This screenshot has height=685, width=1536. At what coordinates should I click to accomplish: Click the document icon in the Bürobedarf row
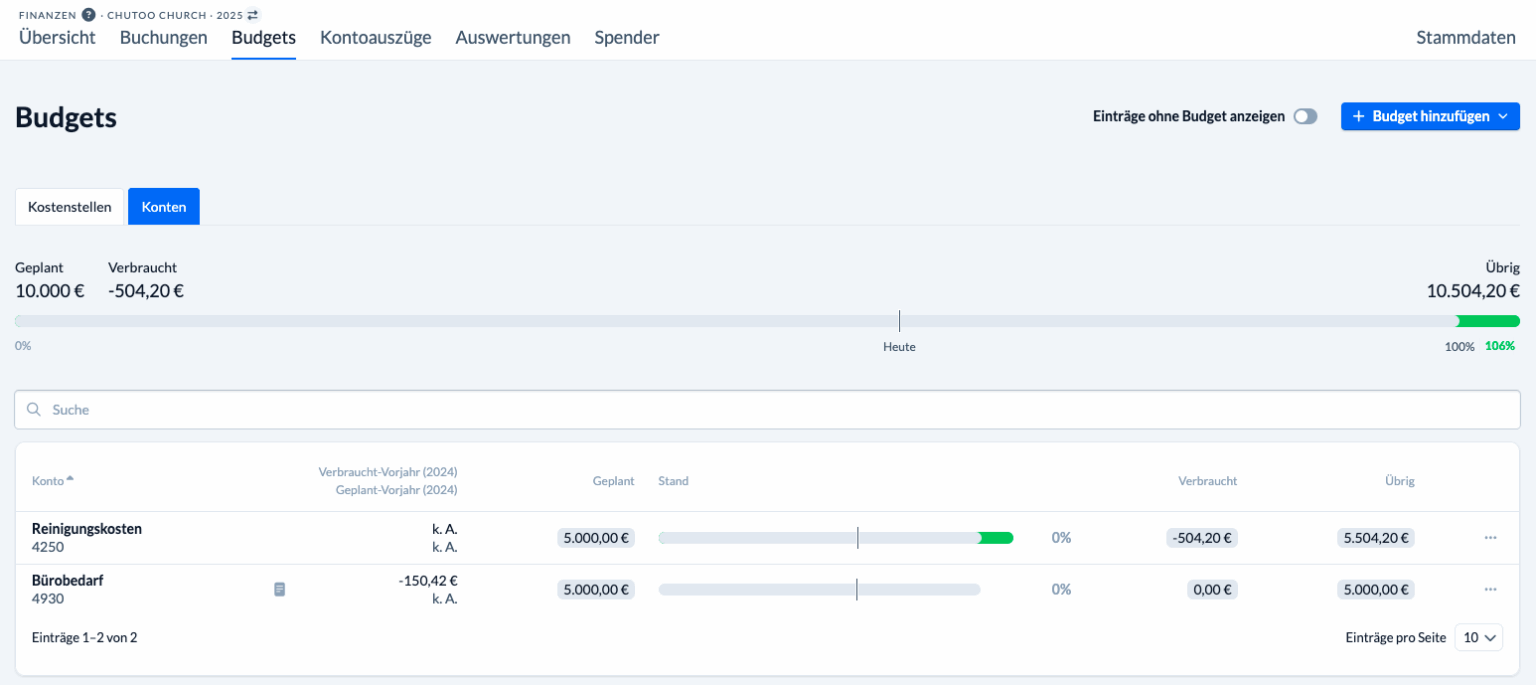pos(280,590)
